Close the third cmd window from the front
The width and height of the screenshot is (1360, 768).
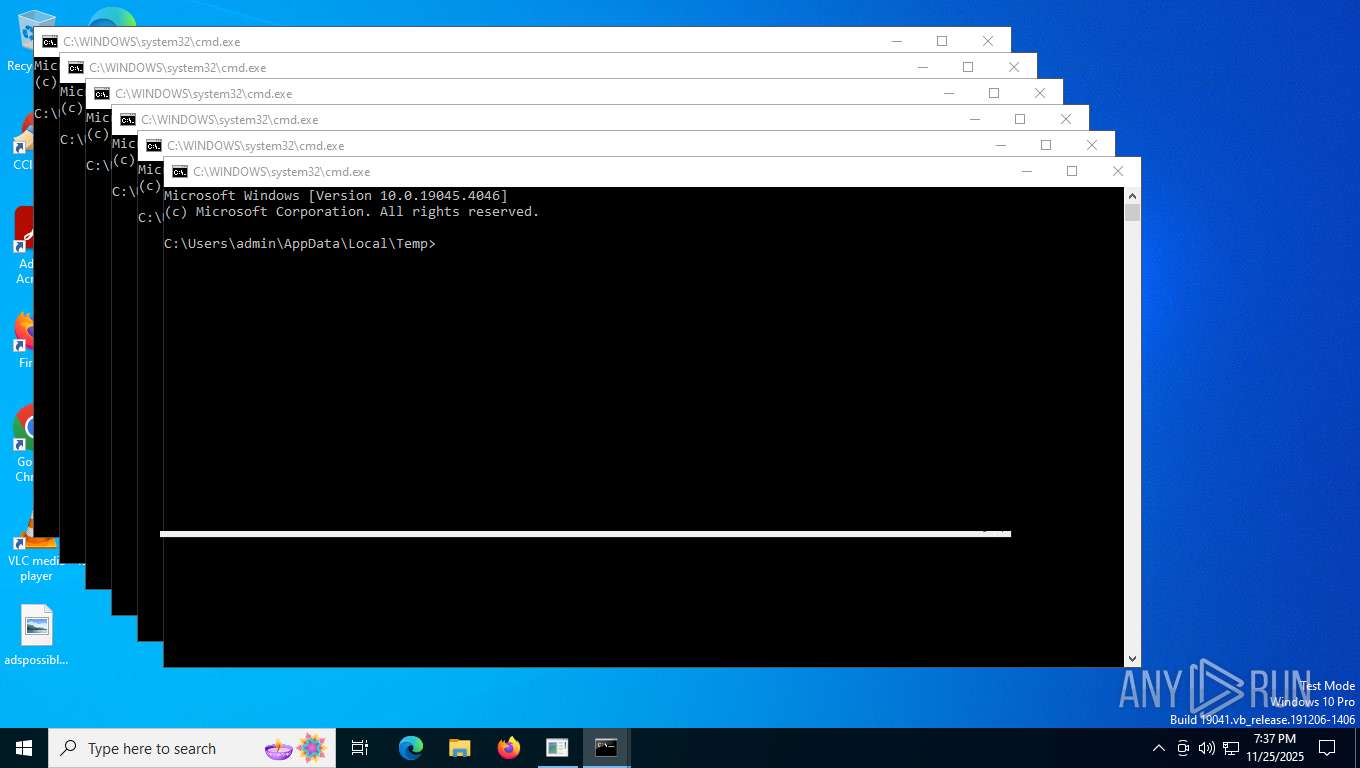(1066, 120)
